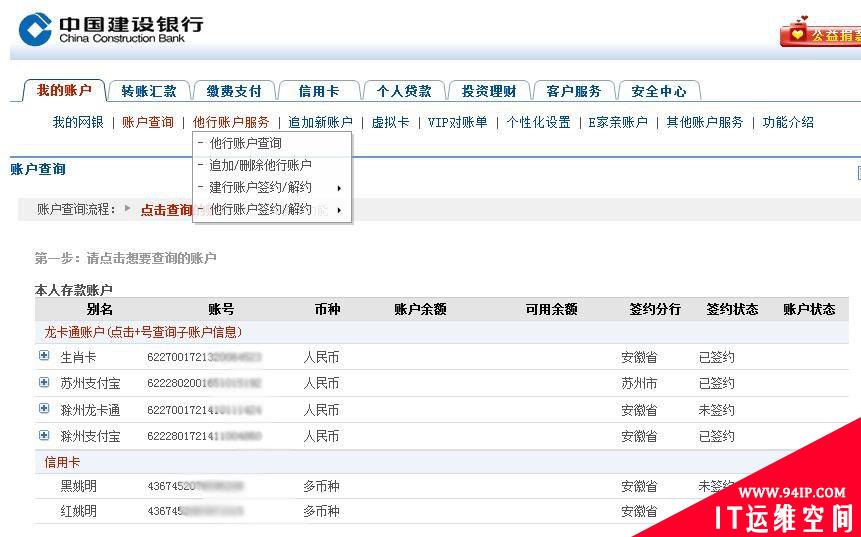The width and height of the screenshot is (861, 537).
Task: Click the 黑姚明 credit card name
Action: 78,486
